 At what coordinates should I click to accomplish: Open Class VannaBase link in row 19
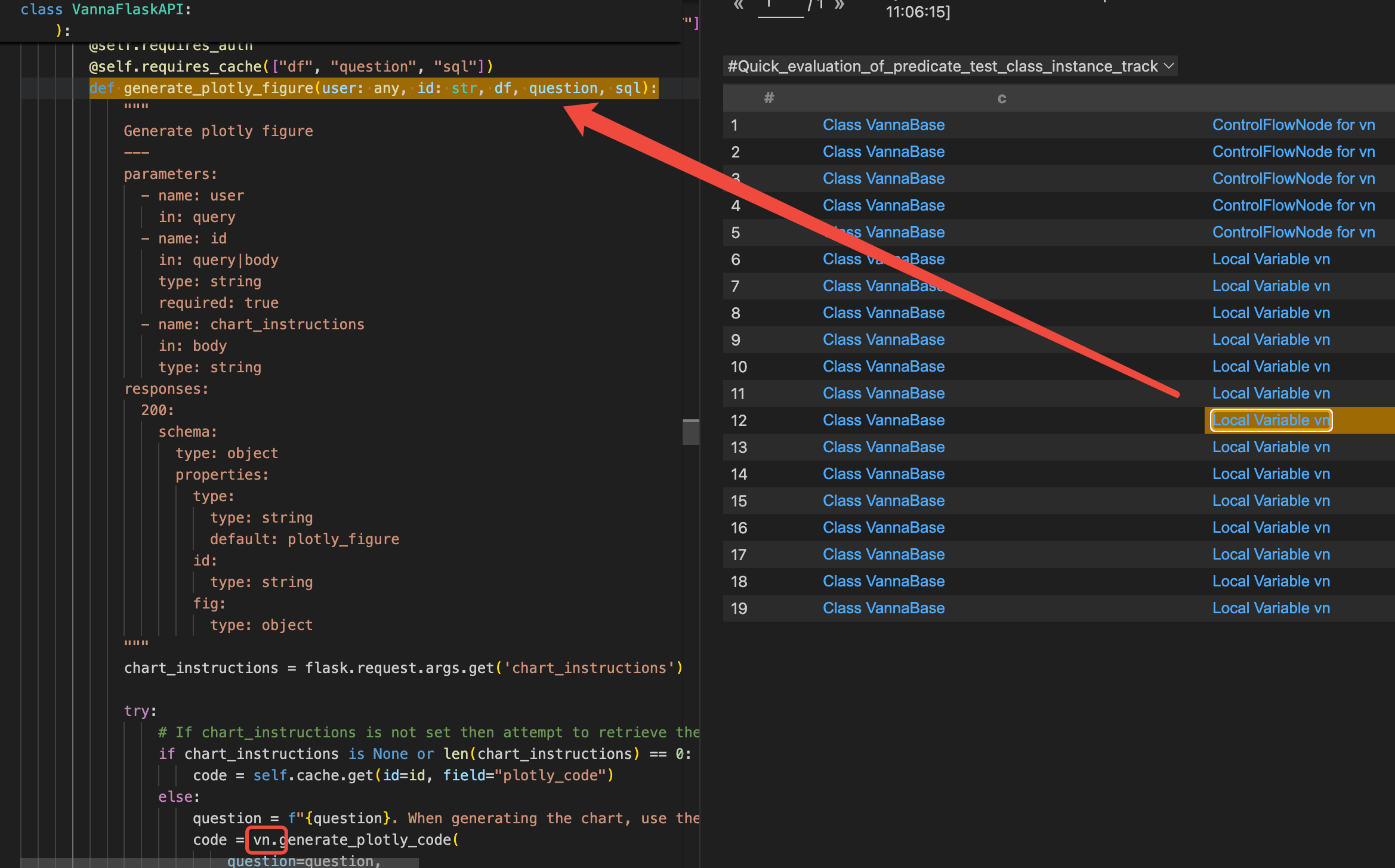coord(884,608)
